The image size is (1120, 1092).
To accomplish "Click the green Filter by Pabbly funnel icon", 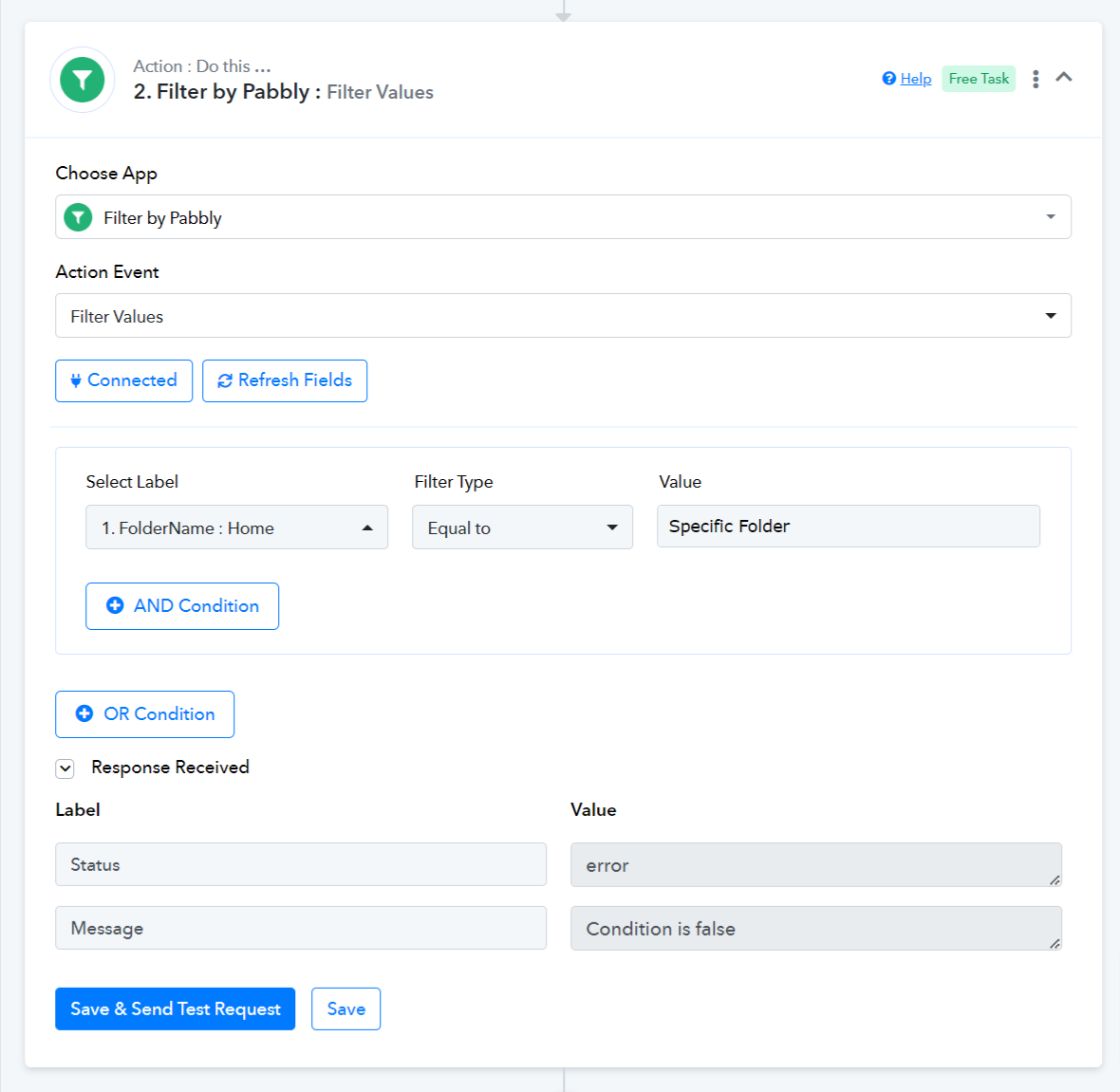I will point(83,80).
